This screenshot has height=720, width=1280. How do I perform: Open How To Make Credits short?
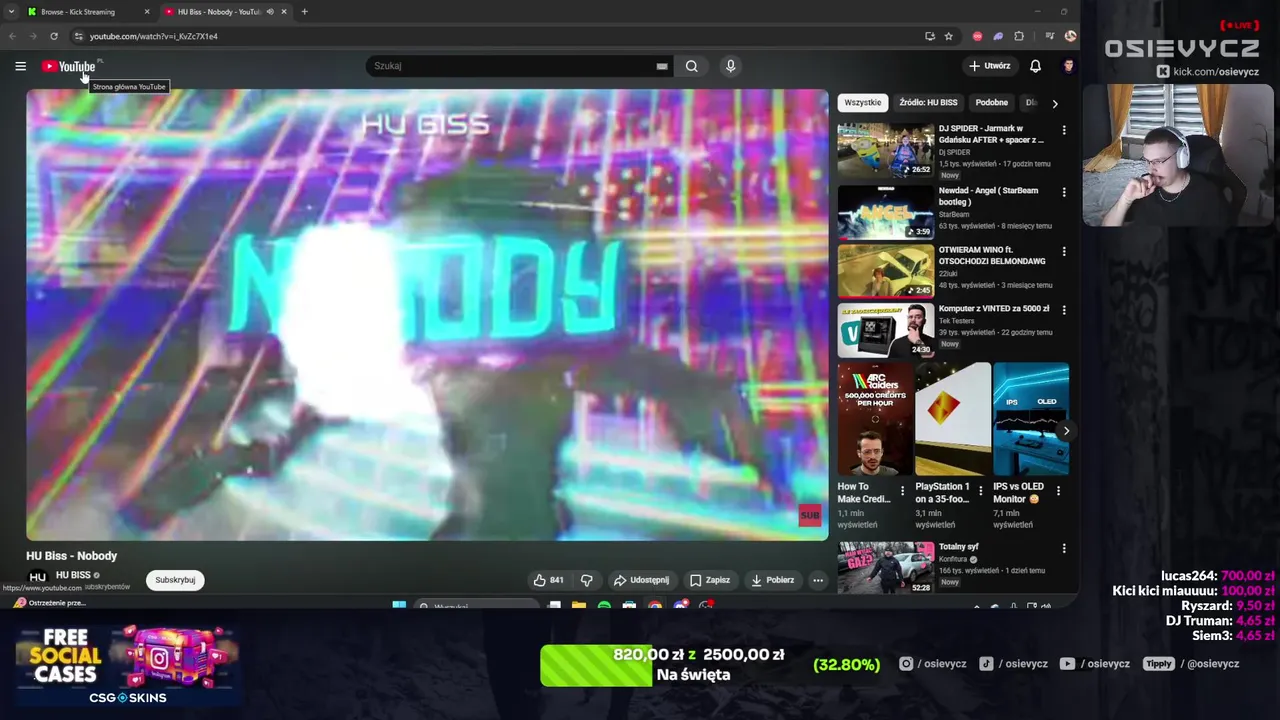point(876,419)
